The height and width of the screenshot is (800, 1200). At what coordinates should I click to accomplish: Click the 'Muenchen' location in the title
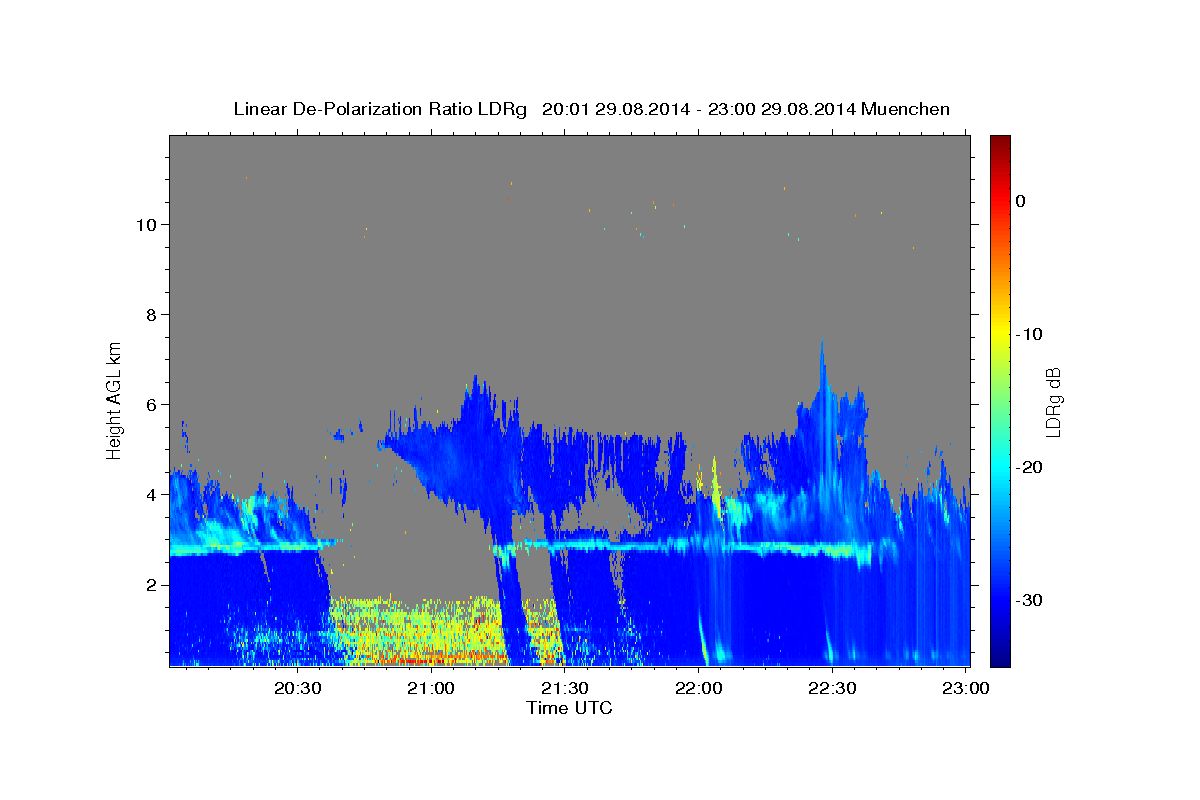tap(908, 109)
